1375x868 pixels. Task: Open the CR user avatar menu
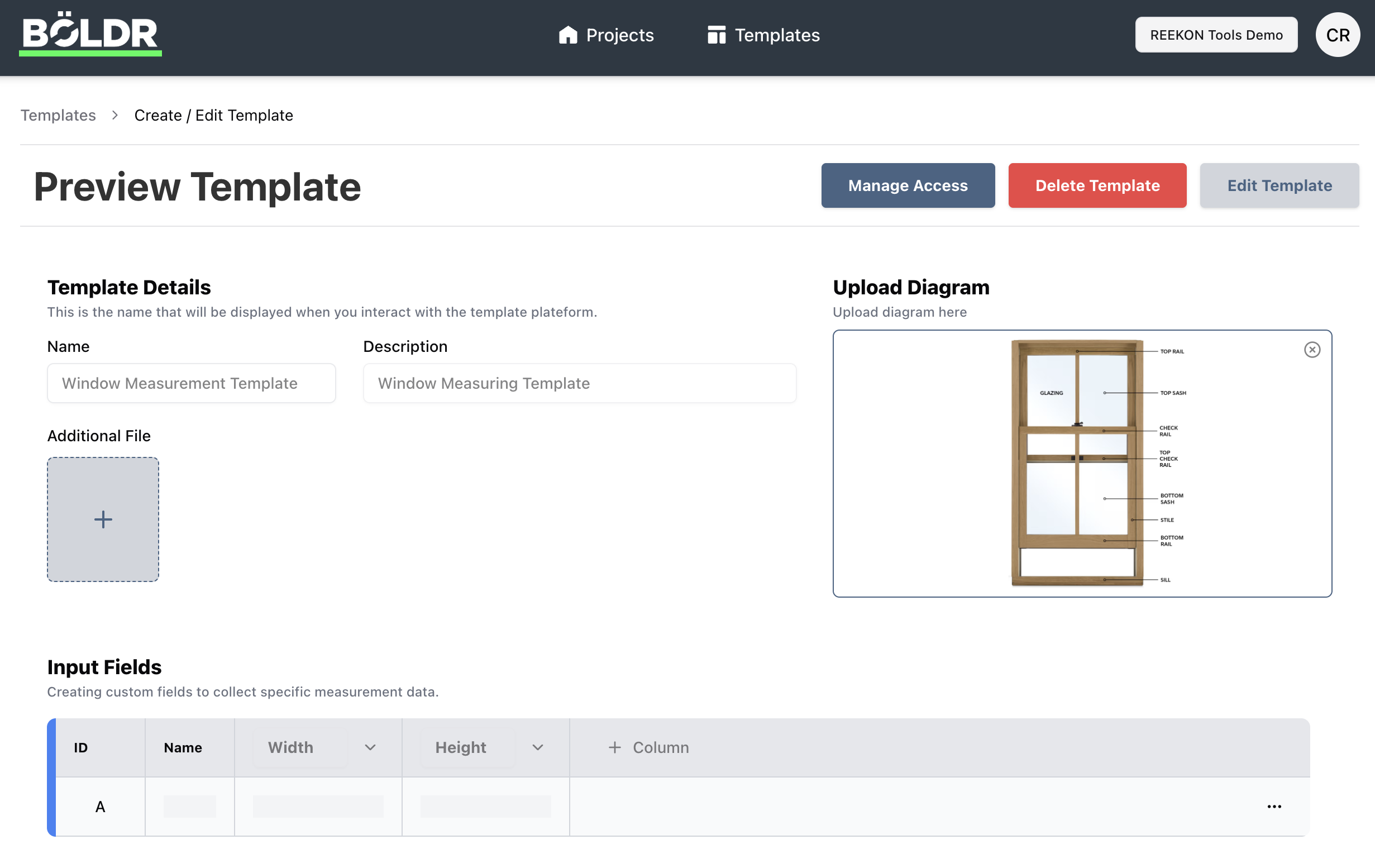click(x=1338, y=35)
